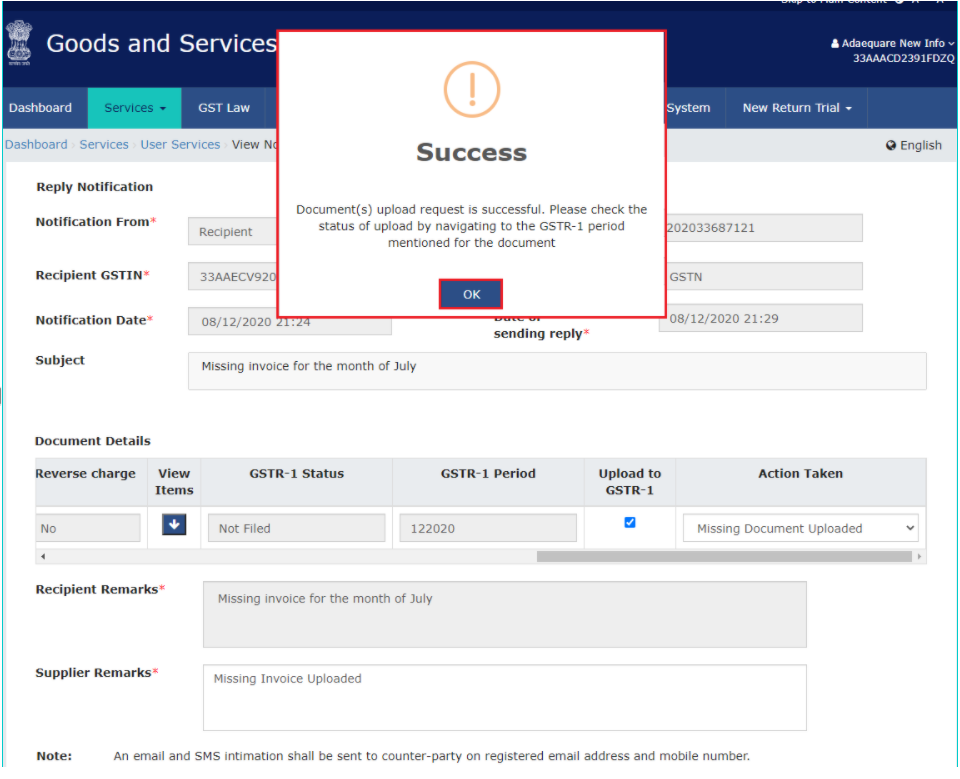Click the Subject field
This screenshot has height=779, width=960.
tap(557, 371)
